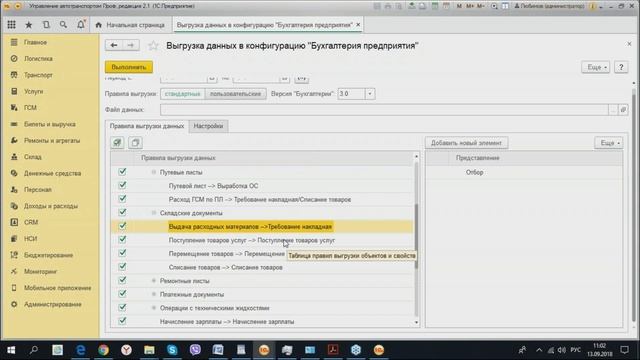Open Доходы и расходы sidebar section
Screen dimensions: 640x360
(x=51, y=206)
